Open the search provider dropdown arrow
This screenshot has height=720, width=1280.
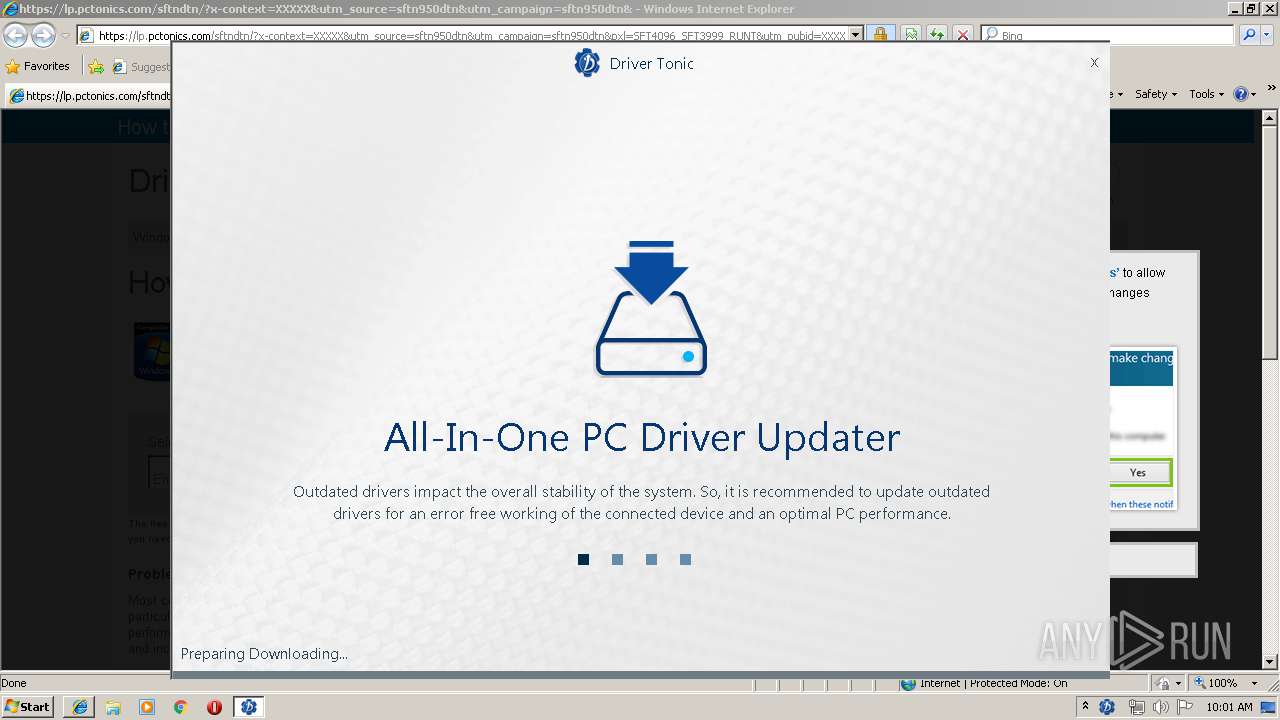click(1266, 35)
